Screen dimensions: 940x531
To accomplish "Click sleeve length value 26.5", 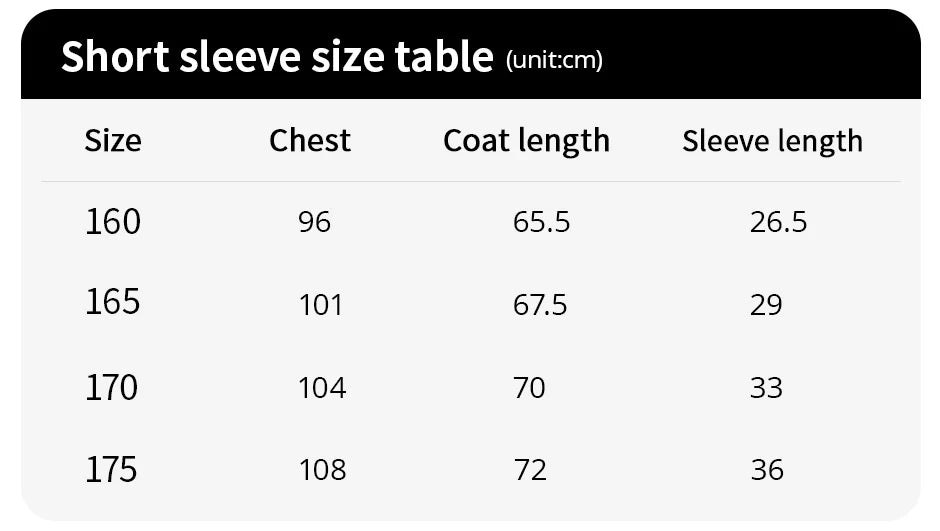I will [x=778, y=222].
